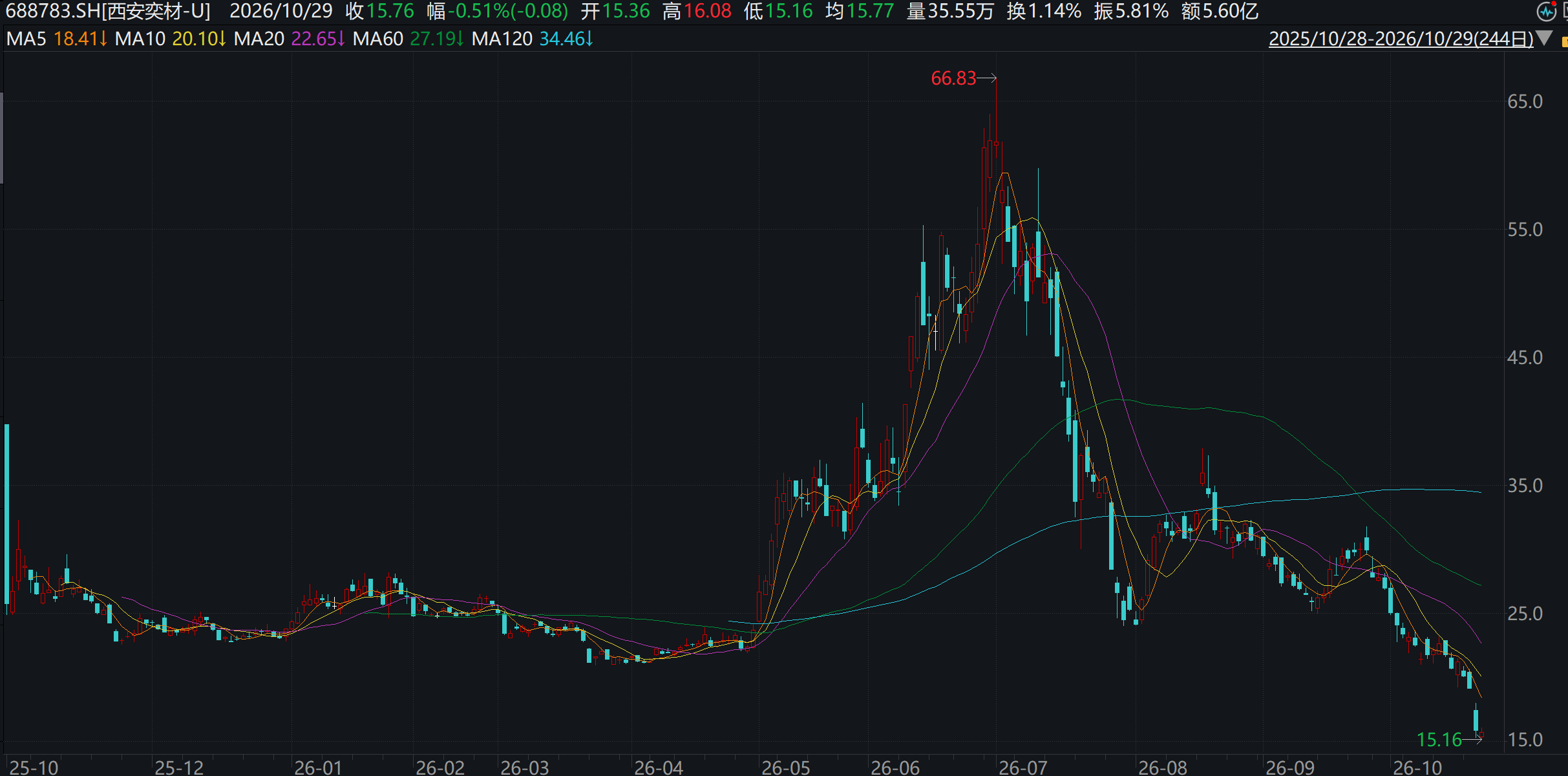Click the 26-10 time axis label
This screenshot has width=1568, height=776.
coord(1417,767)
